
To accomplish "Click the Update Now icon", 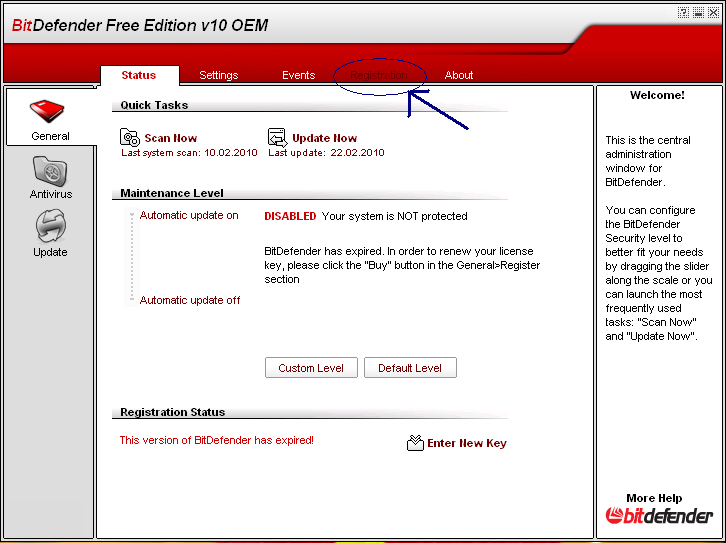I will 277,137.
